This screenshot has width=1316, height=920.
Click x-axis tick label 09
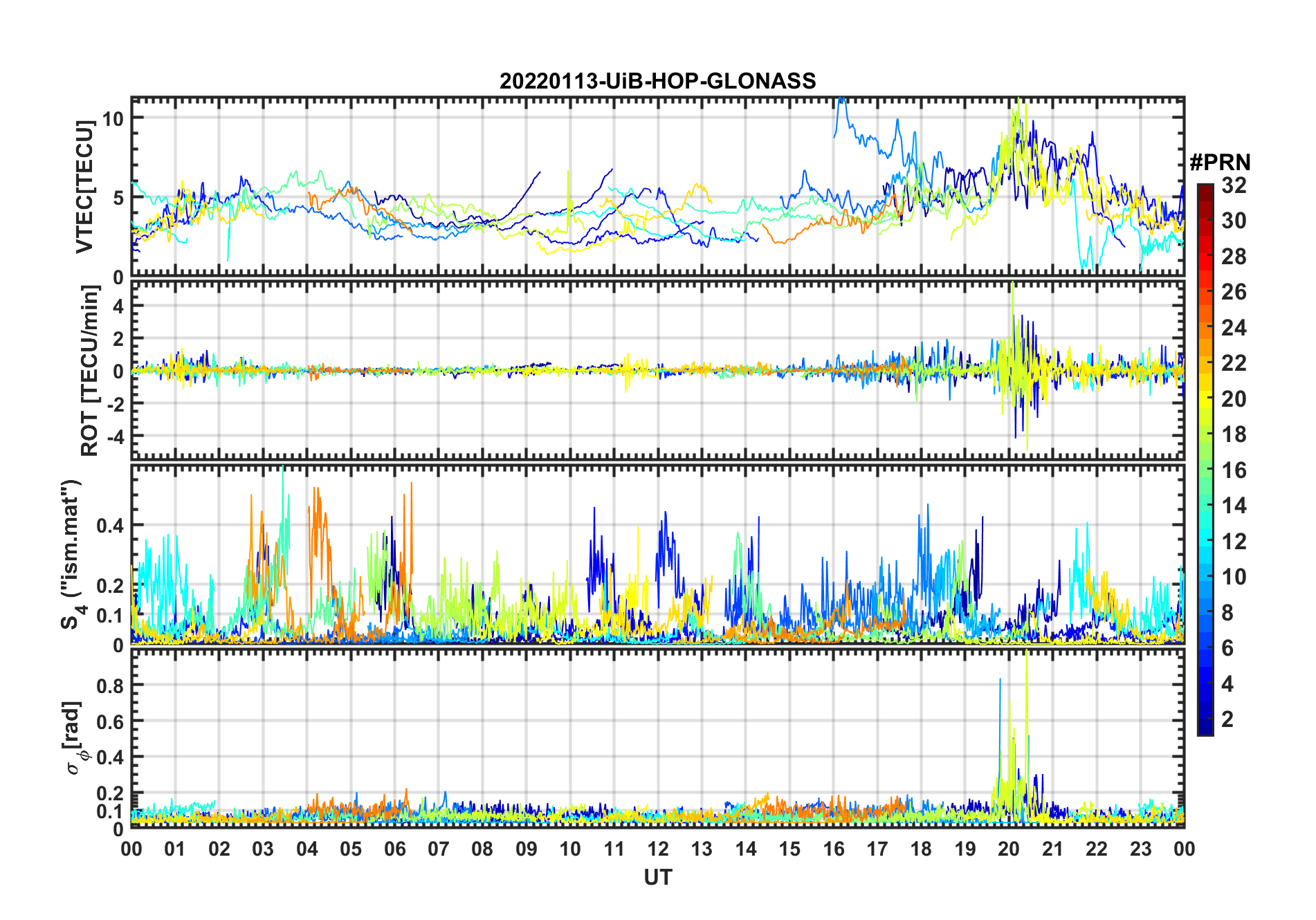pos(527,849)
